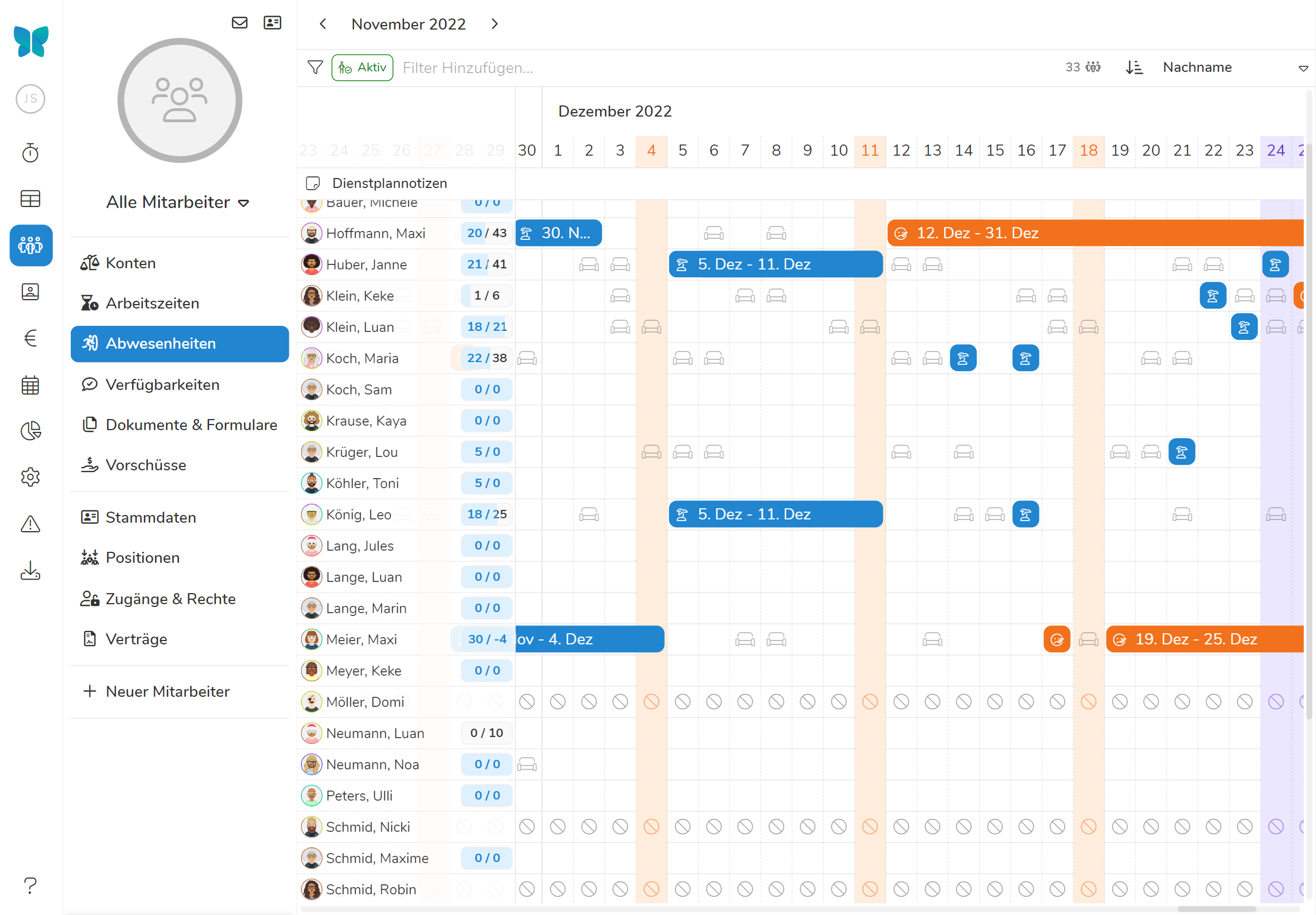Click the warning triangle sidebar icon
Viewport: 1316px width, 915px height.
pos(30,524)
